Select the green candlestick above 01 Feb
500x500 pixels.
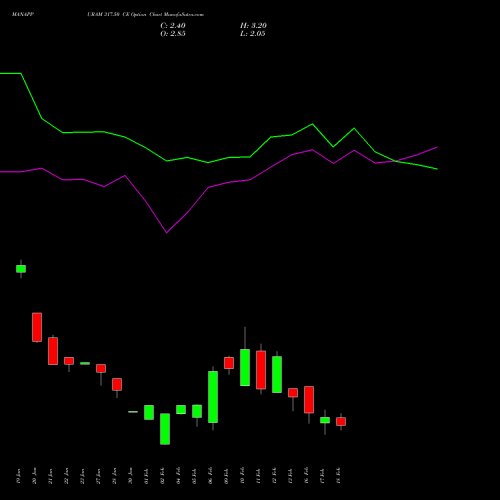pos(149,412)
